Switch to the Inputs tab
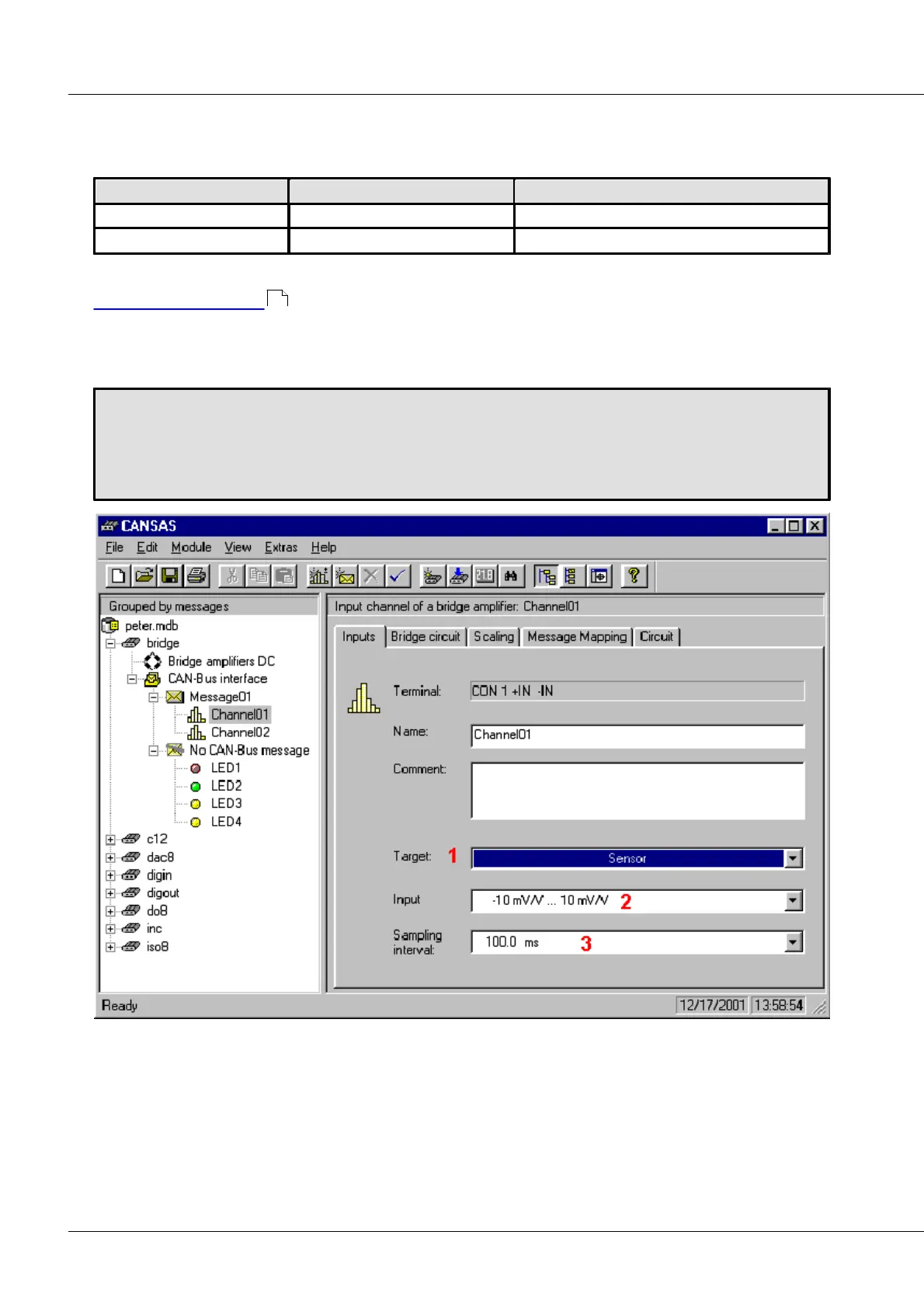This screenshot has width=924, height=1308. point(359,637)
